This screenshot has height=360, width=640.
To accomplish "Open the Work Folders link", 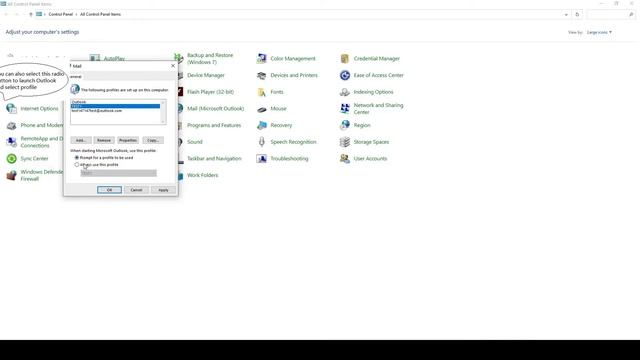I will click(x=202, y=176).
